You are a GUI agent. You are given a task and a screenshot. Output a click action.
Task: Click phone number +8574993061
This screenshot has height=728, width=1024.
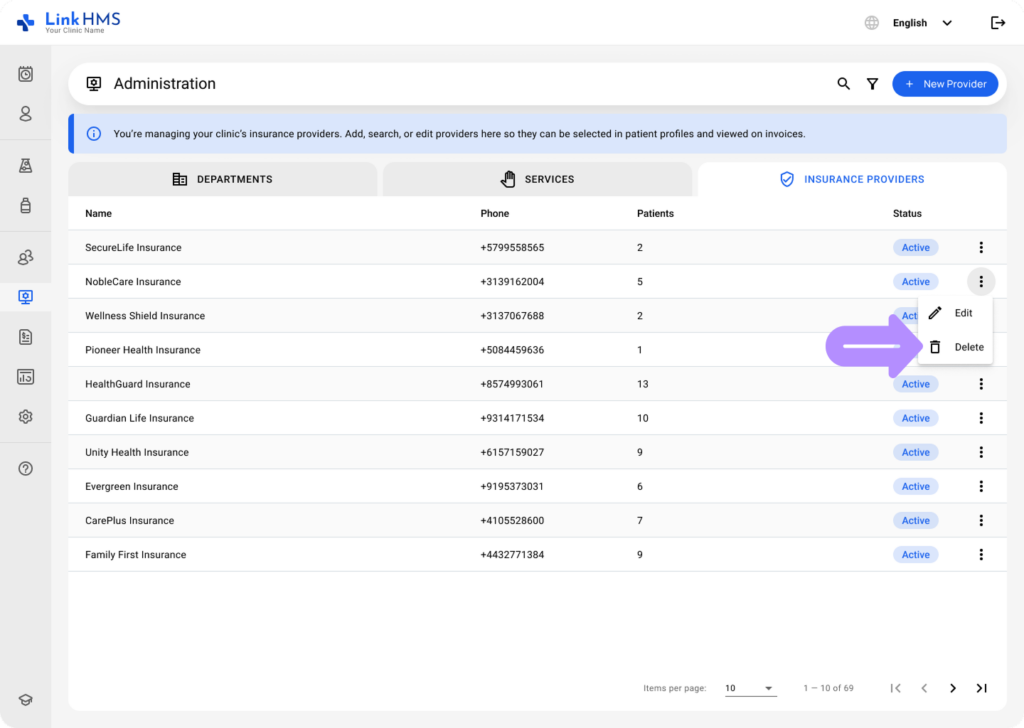point(512,384)
